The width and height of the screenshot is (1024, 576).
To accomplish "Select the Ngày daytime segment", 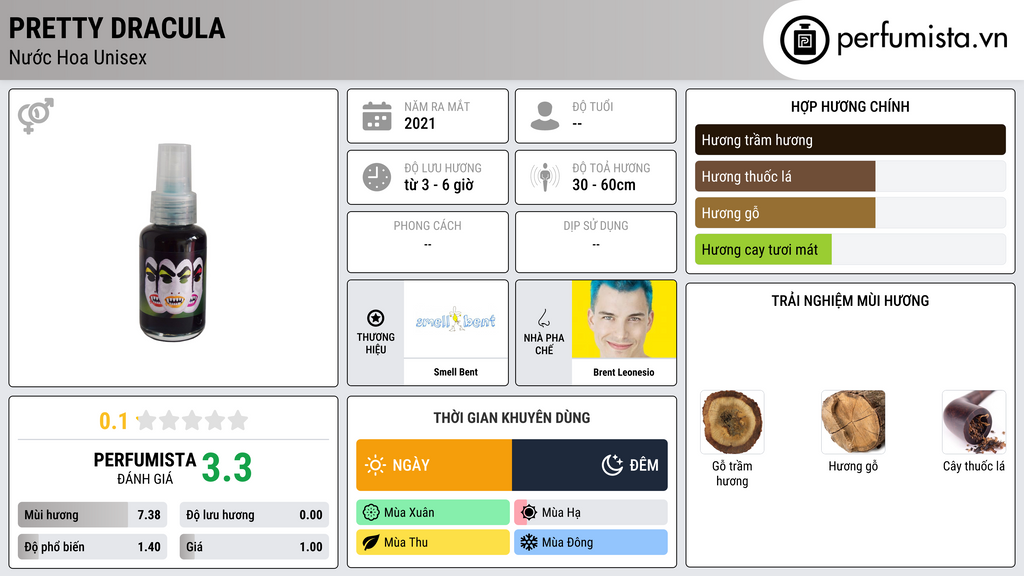I will 434,465.
